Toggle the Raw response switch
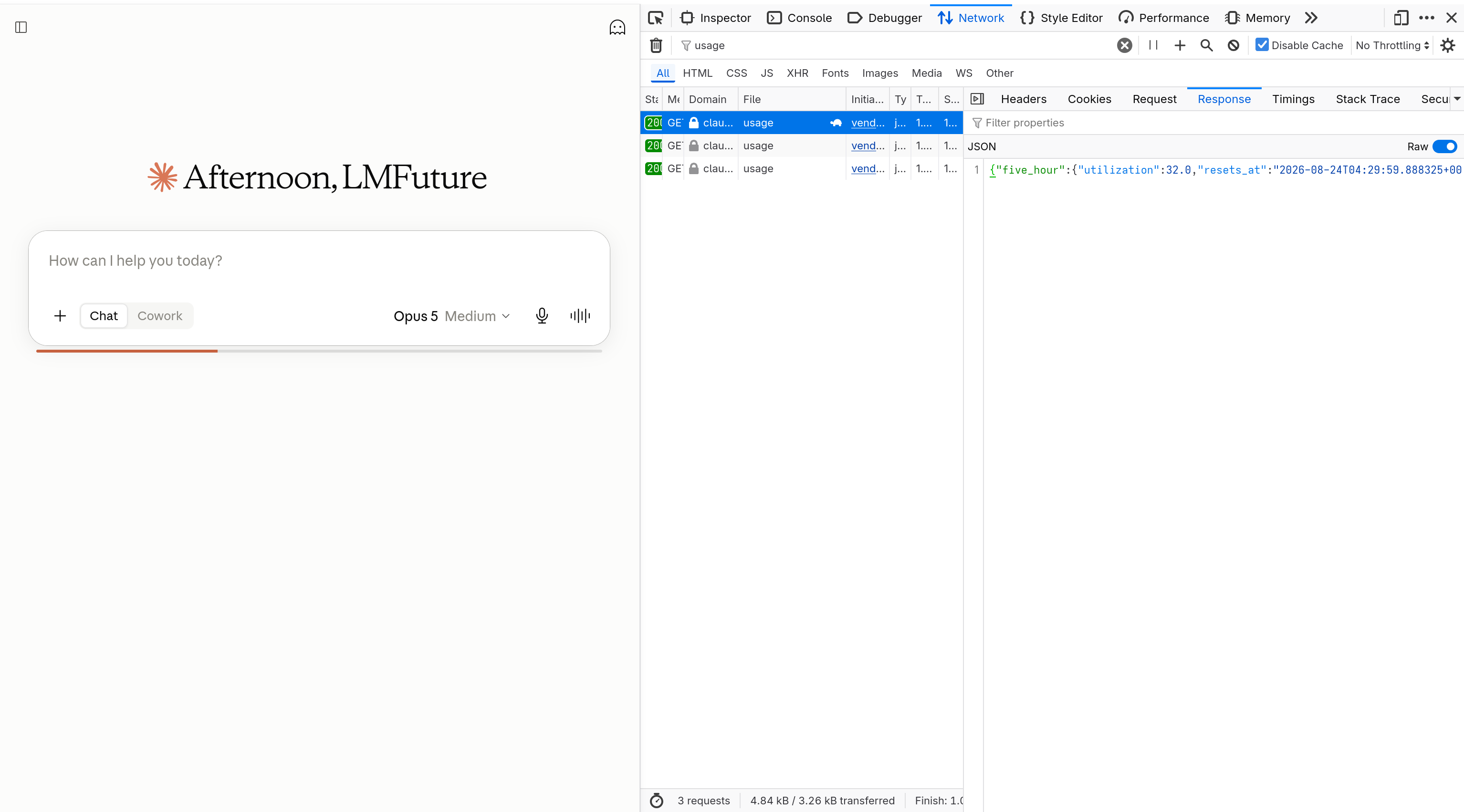Screen dimensions: 1464x812 1445,146
